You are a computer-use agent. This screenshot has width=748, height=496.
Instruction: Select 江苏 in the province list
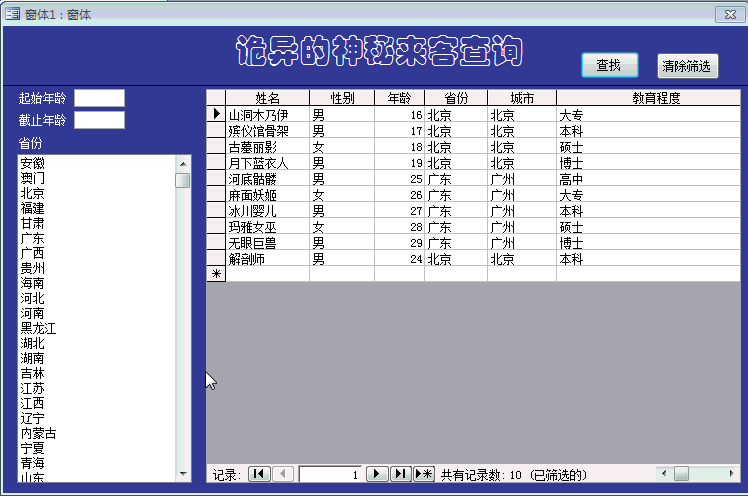[x=96, y=389]
